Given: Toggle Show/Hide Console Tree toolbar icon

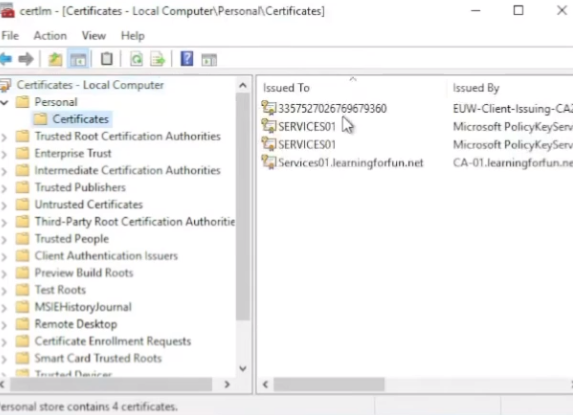Looking at the screenshot, I should 78,59.
